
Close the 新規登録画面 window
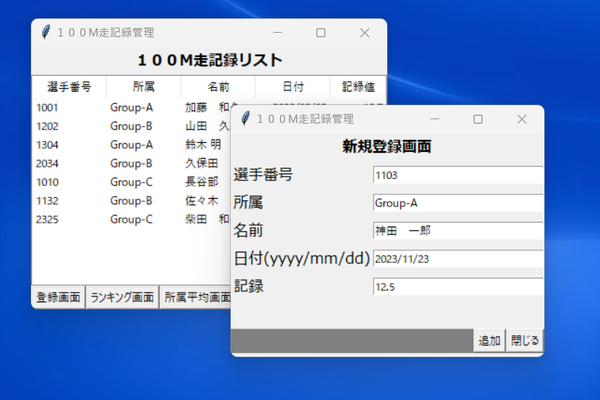(x=522, y=119)
